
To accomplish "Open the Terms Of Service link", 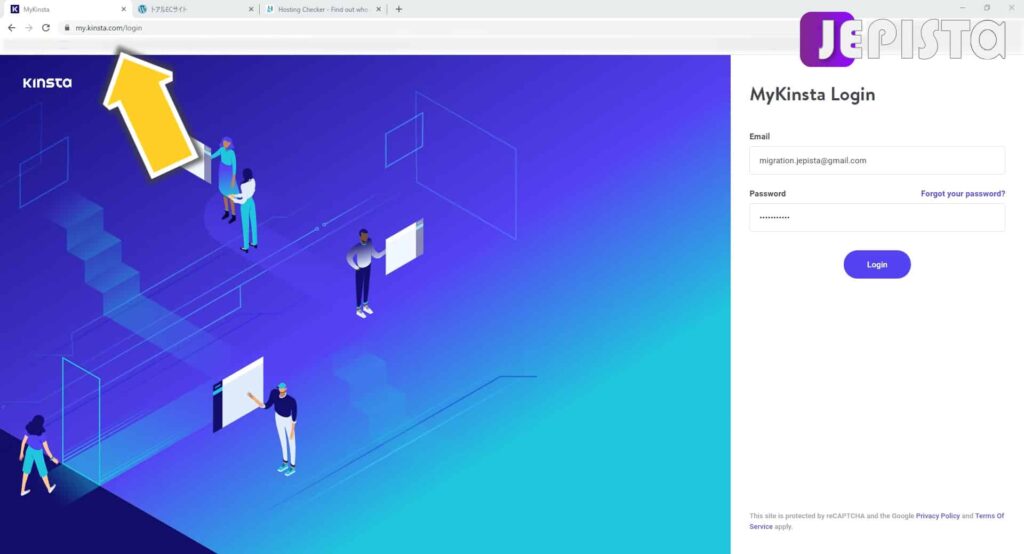I will [x=989, y=516].
